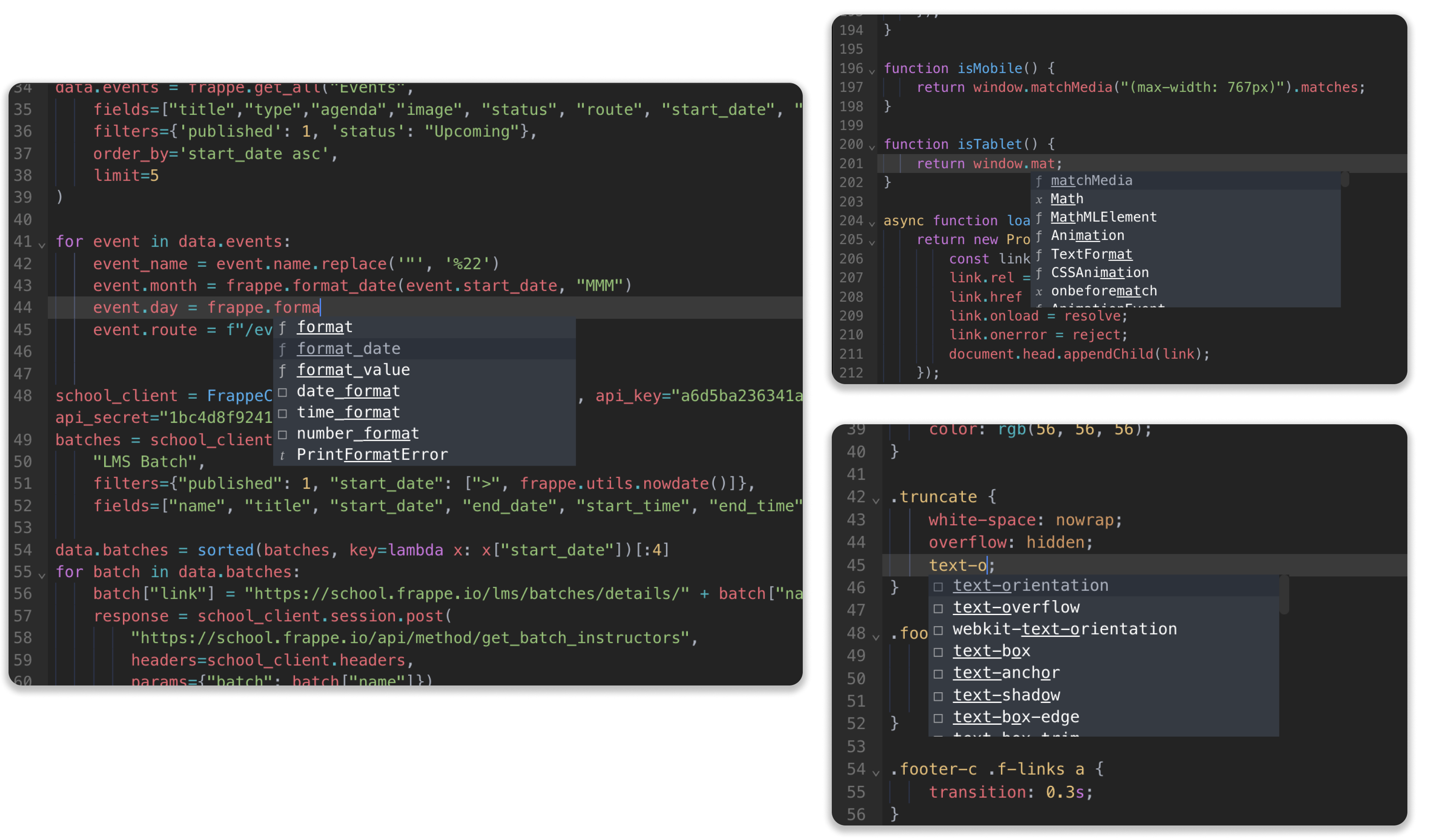Click property icon beside text-shadow suggestion
This screenshot has height=840, width=1433.
click(938, 696)
